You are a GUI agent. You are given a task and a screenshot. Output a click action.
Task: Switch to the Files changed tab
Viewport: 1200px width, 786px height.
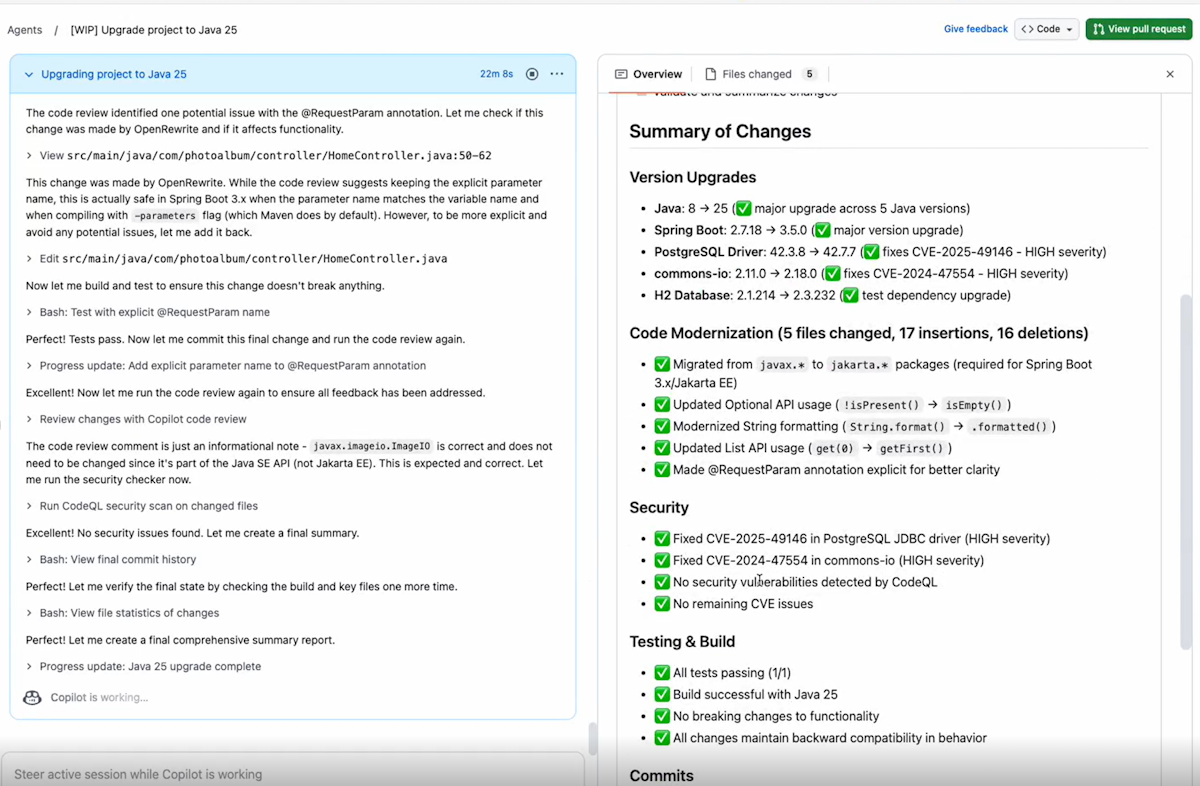pos(755,74)
